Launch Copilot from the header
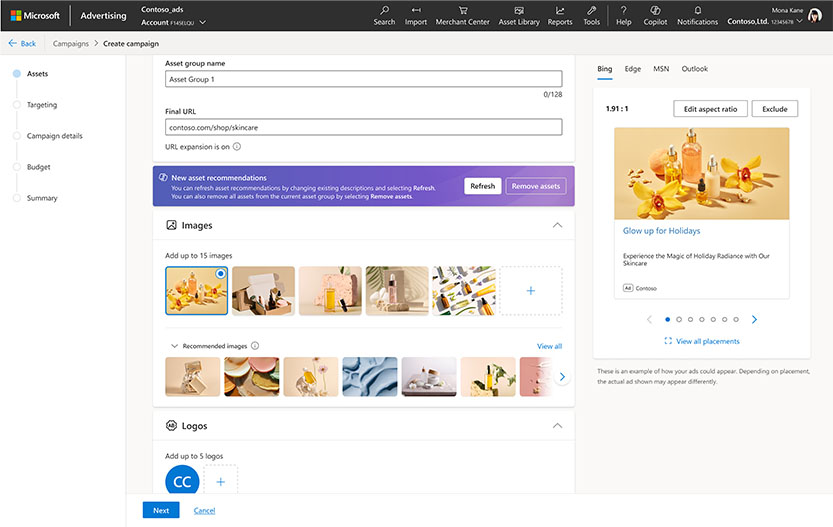The height and width of the screenshot is (527, 833). [x=655, y=15]
